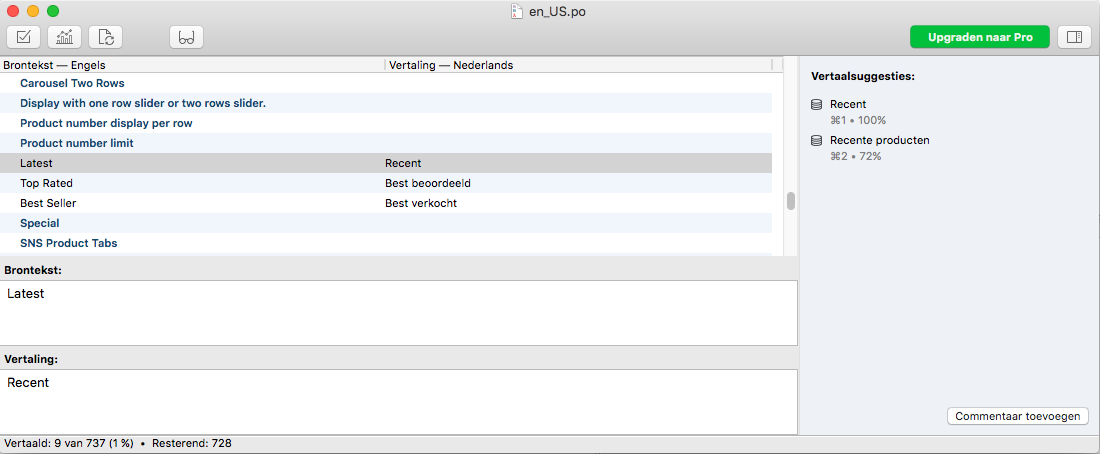1100x454 pixels.
Task: Sort by 'Brontekst — Engels' column header
Action: (190, 65)
